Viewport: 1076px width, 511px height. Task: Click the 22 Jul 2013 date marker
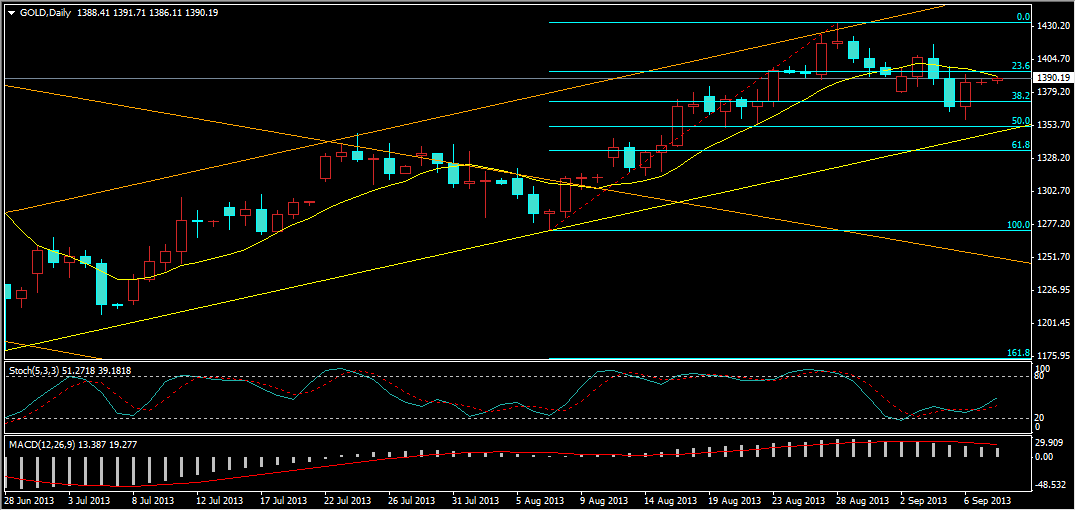tap(348, 500)
